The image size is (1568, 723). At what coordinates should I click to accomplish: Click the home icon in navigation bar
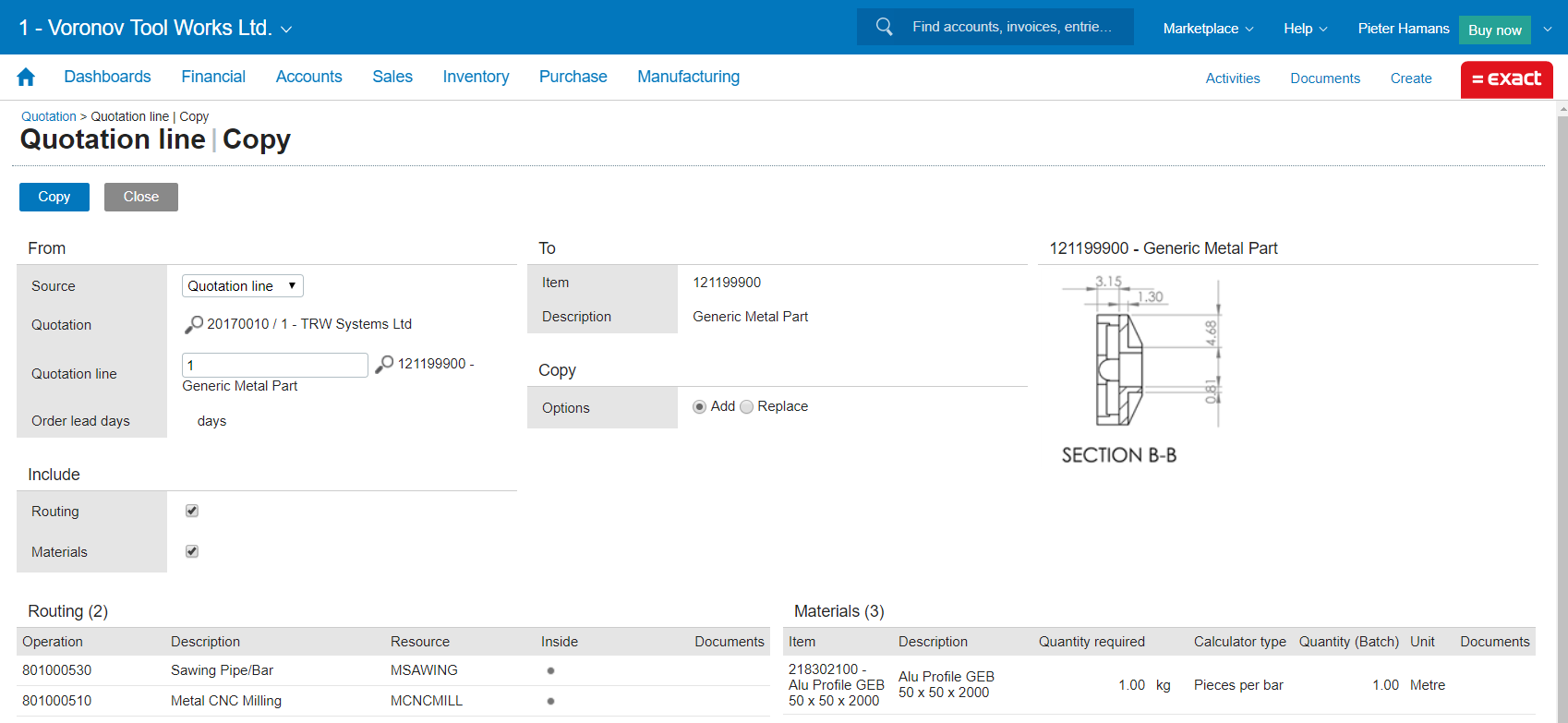[26, 78]
